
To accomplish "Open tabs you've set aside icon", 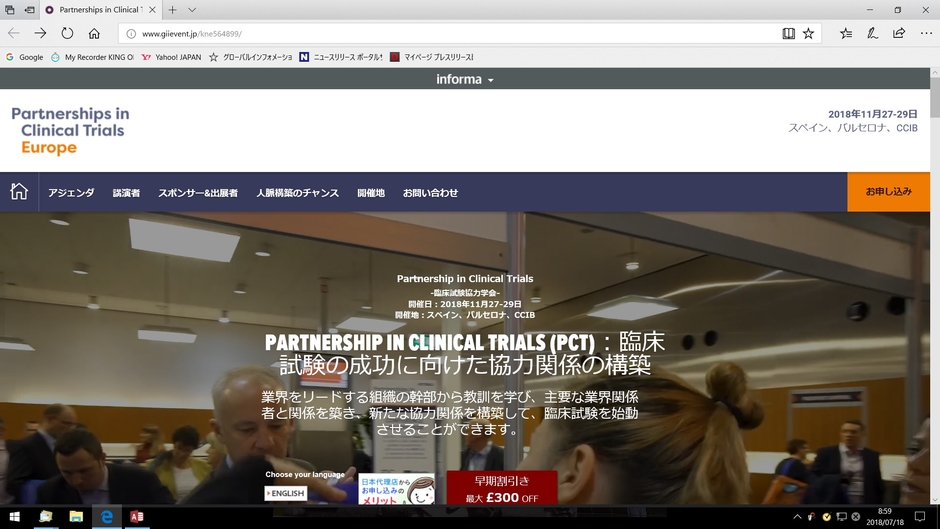I will (x=10, y=10).
